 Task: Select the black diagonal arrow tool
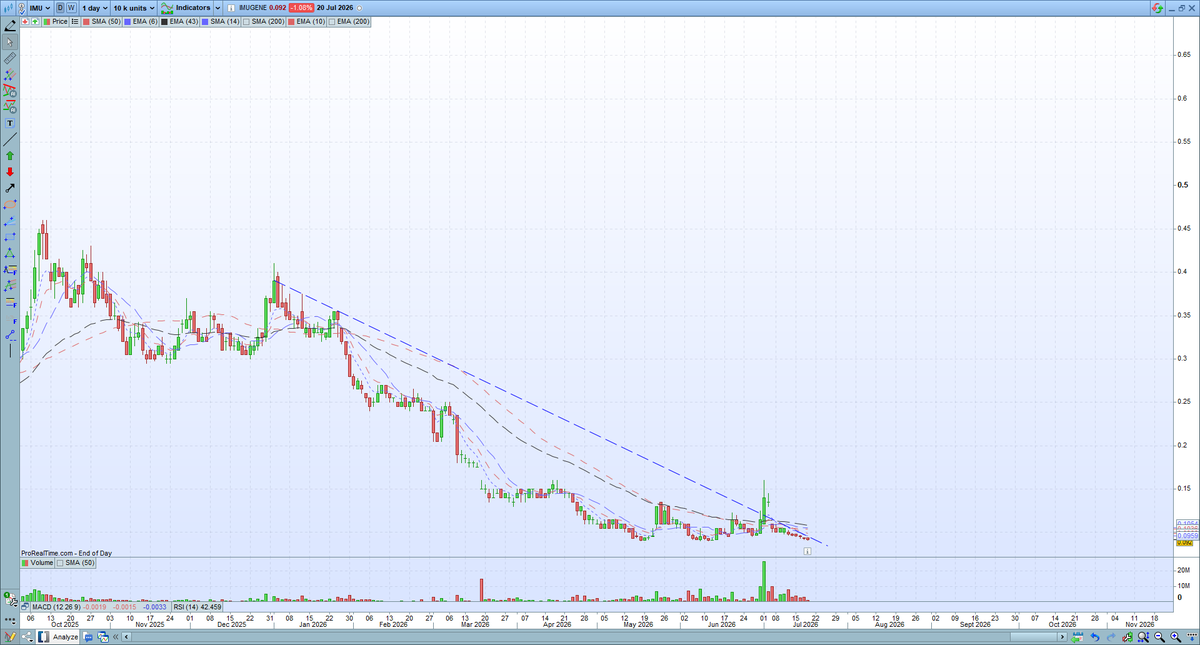[10, 187]
